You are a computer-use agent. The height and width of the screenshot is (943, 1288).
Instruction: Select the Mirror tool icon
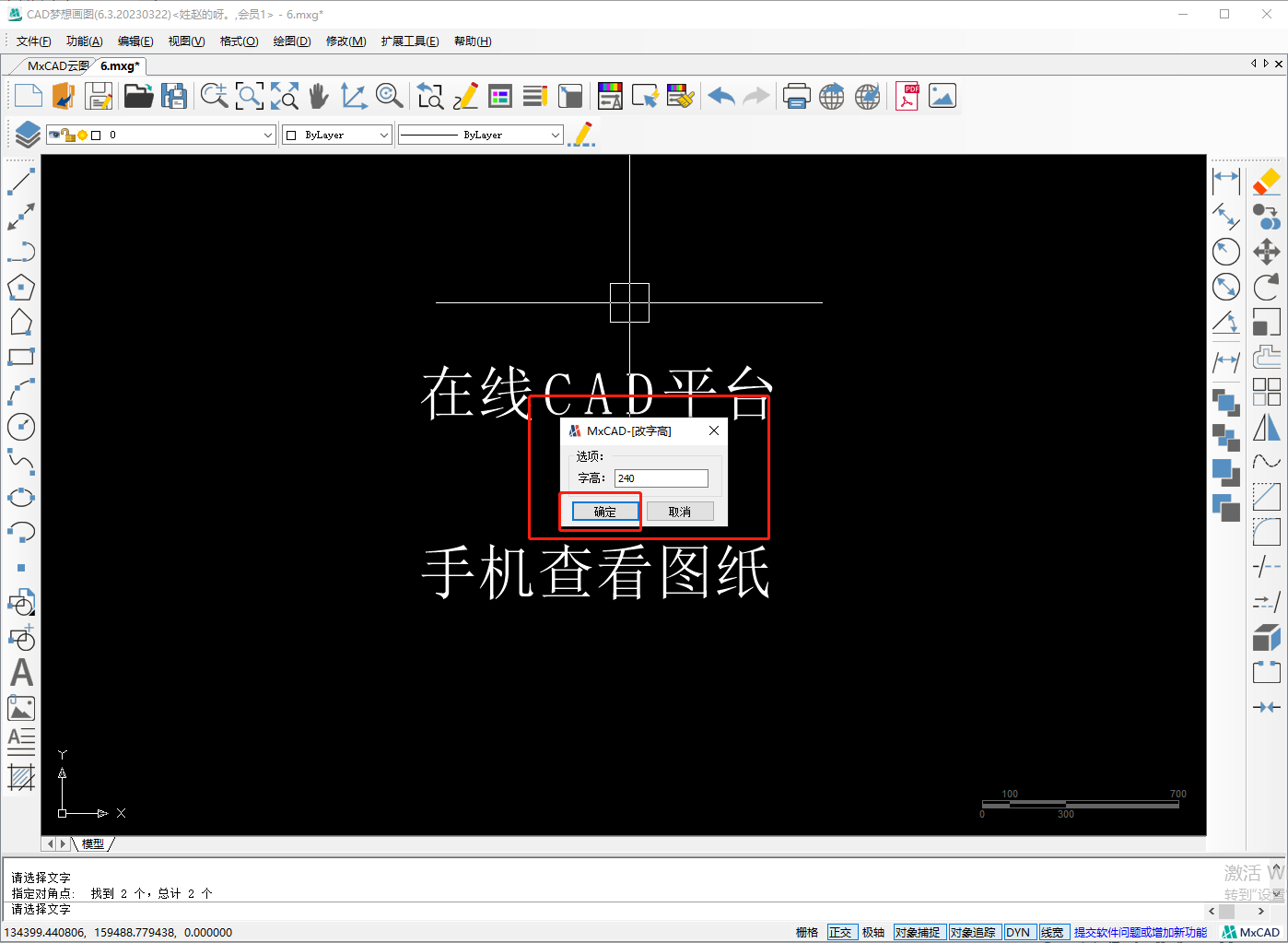tap(1267, 428)
